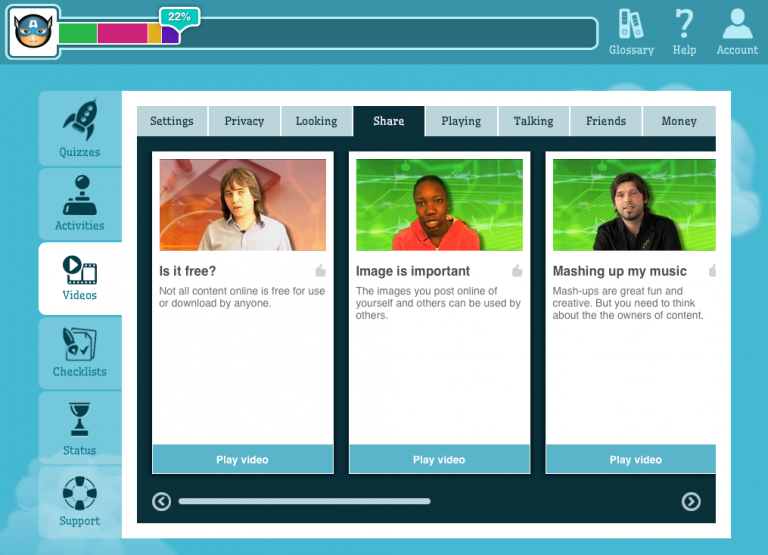Open Support via the lifebuoy icon
768x555 pixels.
pos(80,502)
